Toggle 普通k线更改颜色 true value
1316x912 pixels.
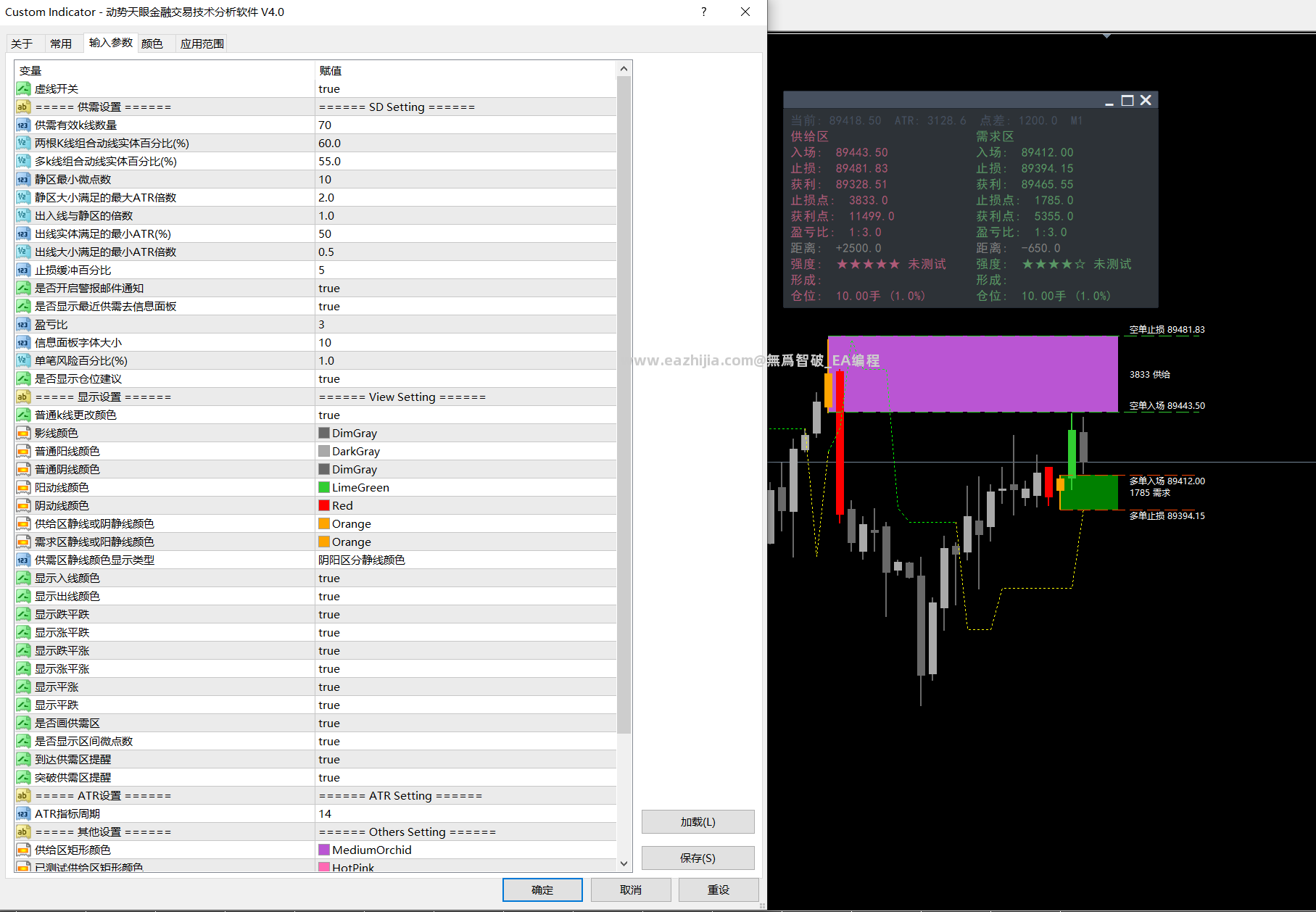click(466, 415)
